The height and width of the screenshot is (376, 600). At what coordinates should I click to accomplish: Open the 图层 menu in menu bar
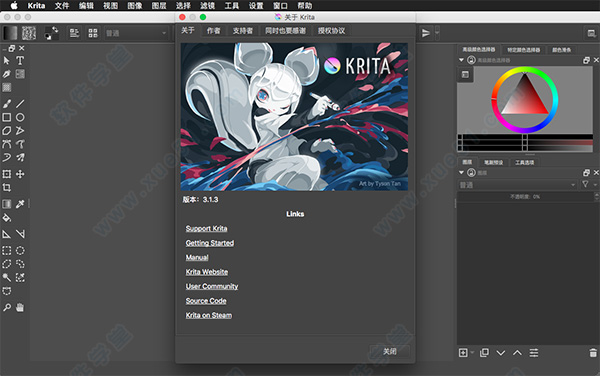tap(159, 5)
